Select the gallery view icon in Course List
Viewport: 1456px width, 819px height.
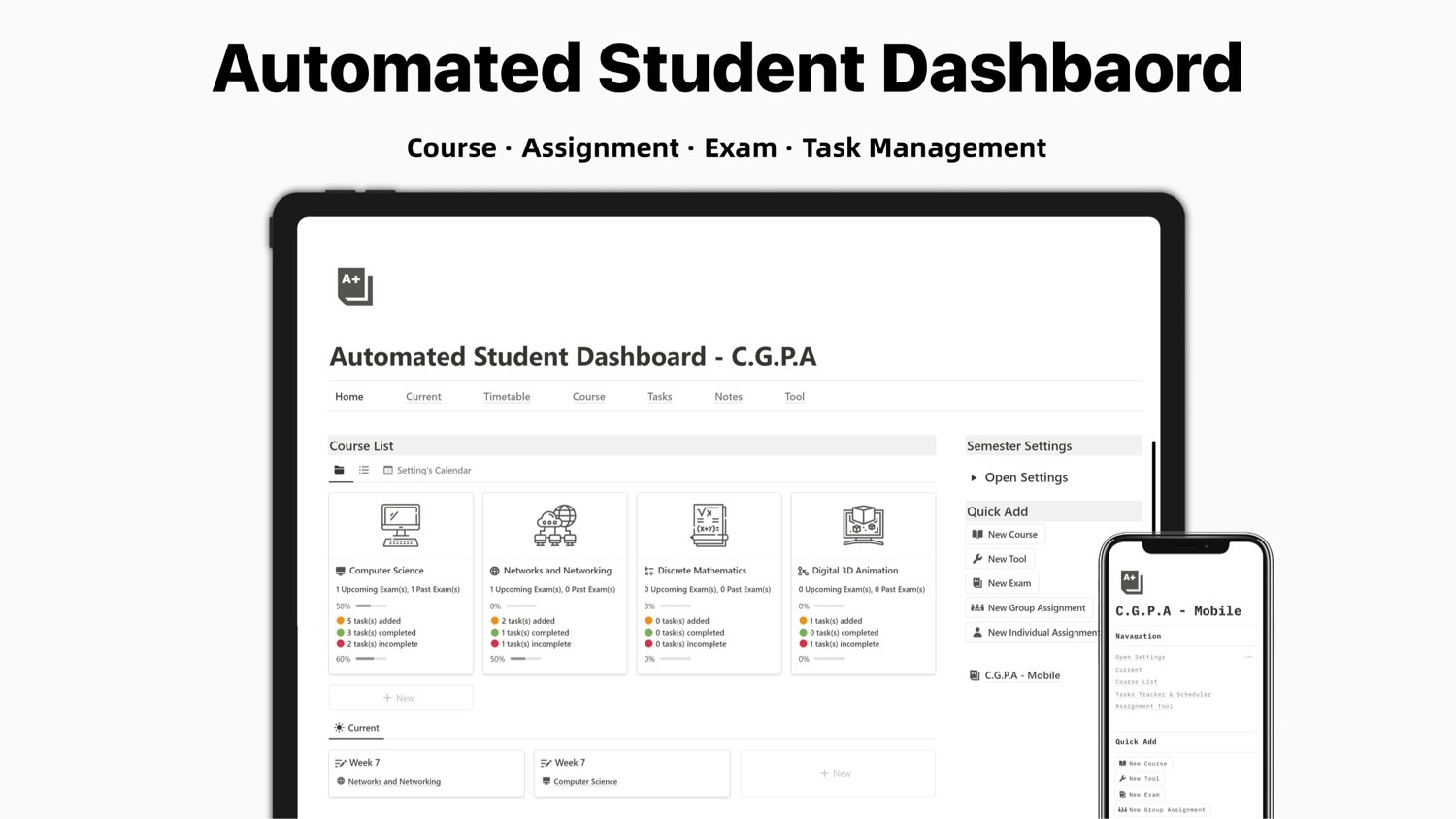(x=340, y=470)
